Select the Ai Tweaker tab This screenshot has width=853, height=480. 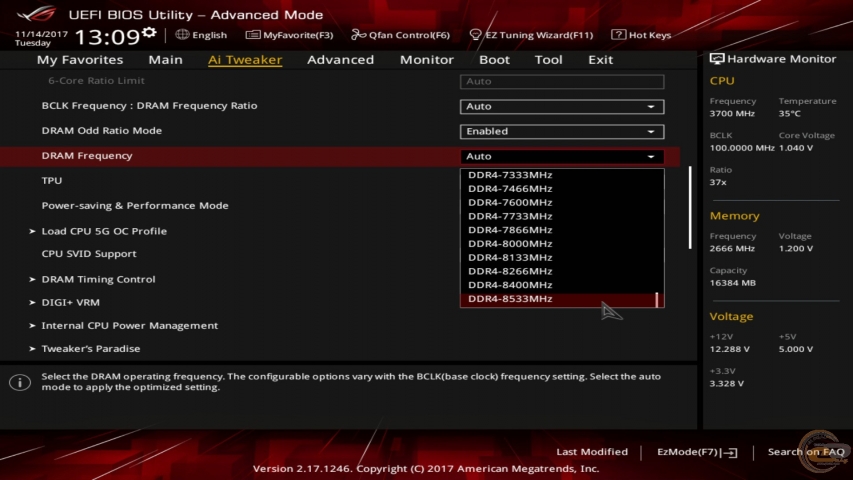click(245, 59)
